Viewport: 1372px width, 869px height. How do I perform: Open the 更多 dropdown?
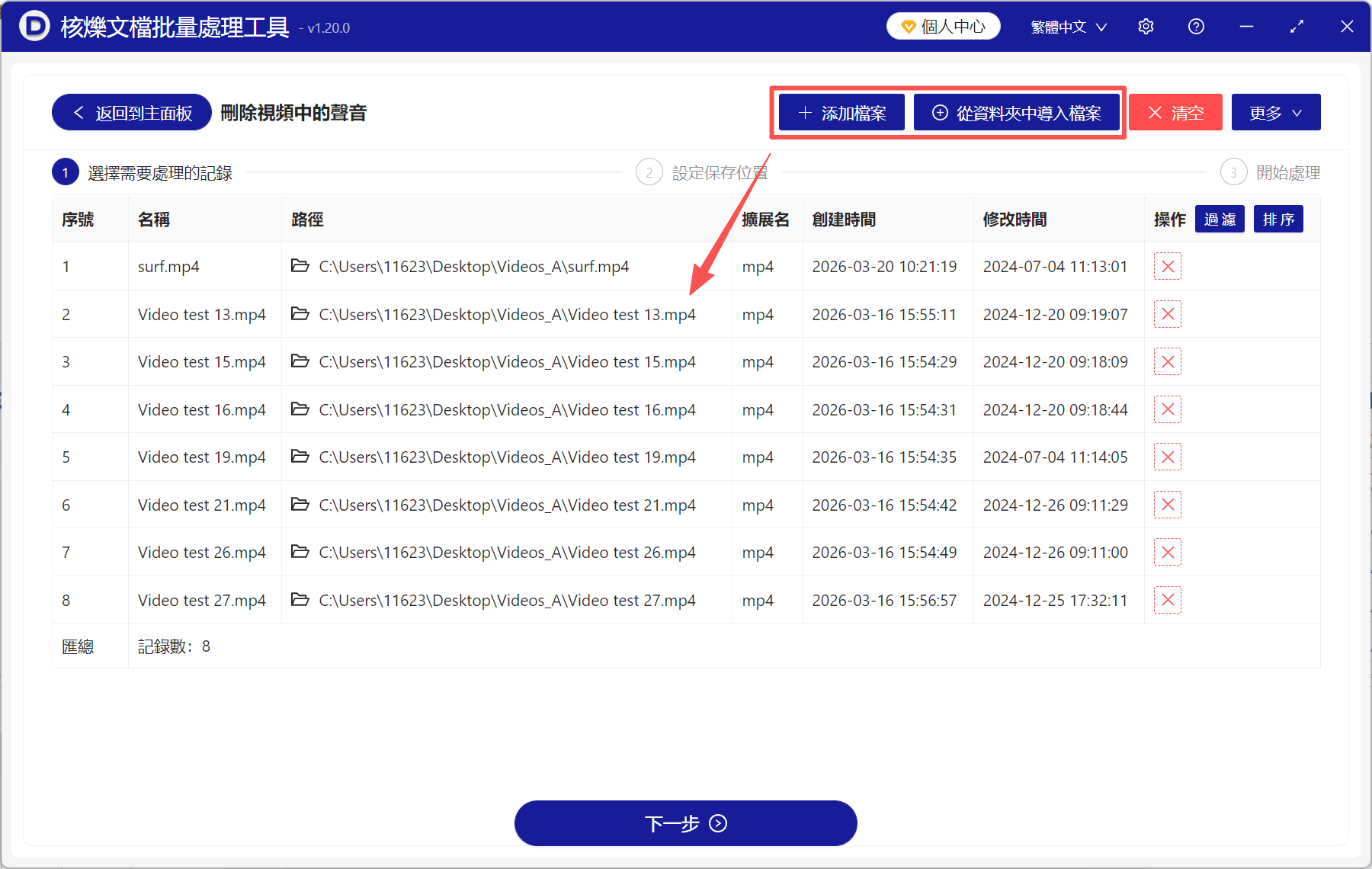(x=1275, y=112)
